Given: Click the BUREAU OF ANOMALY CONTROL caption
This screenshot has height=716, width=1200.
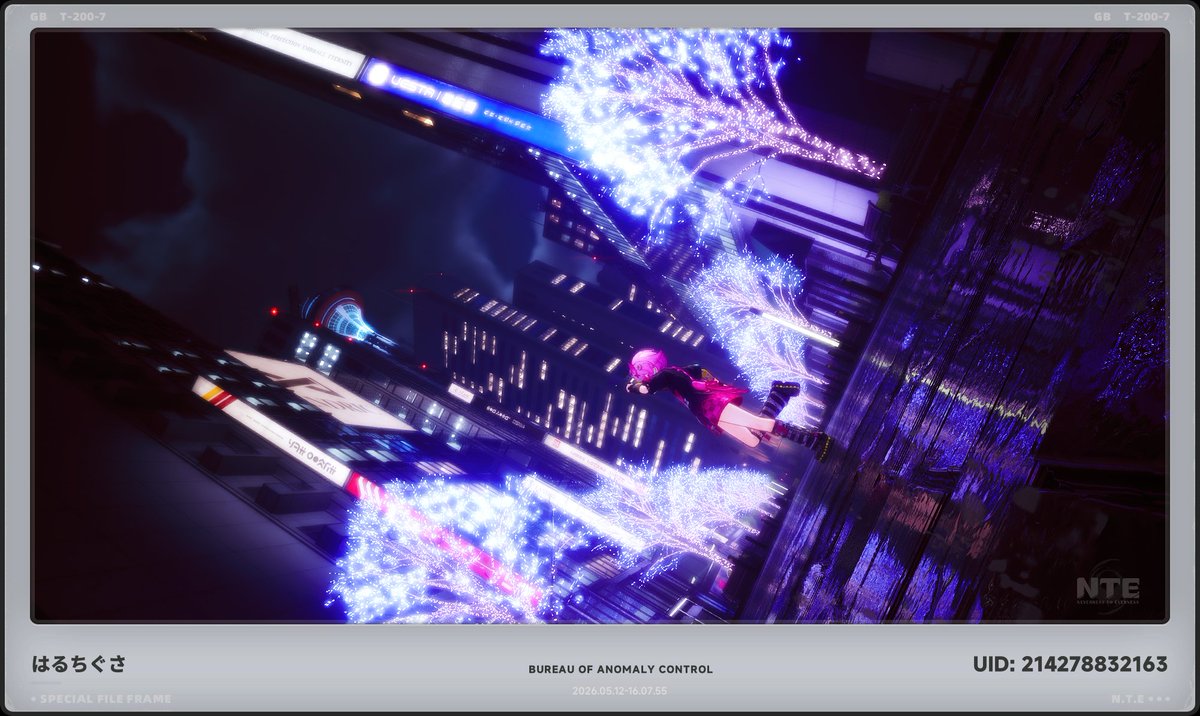Looking at the screenshot, I should click(621, 669).
